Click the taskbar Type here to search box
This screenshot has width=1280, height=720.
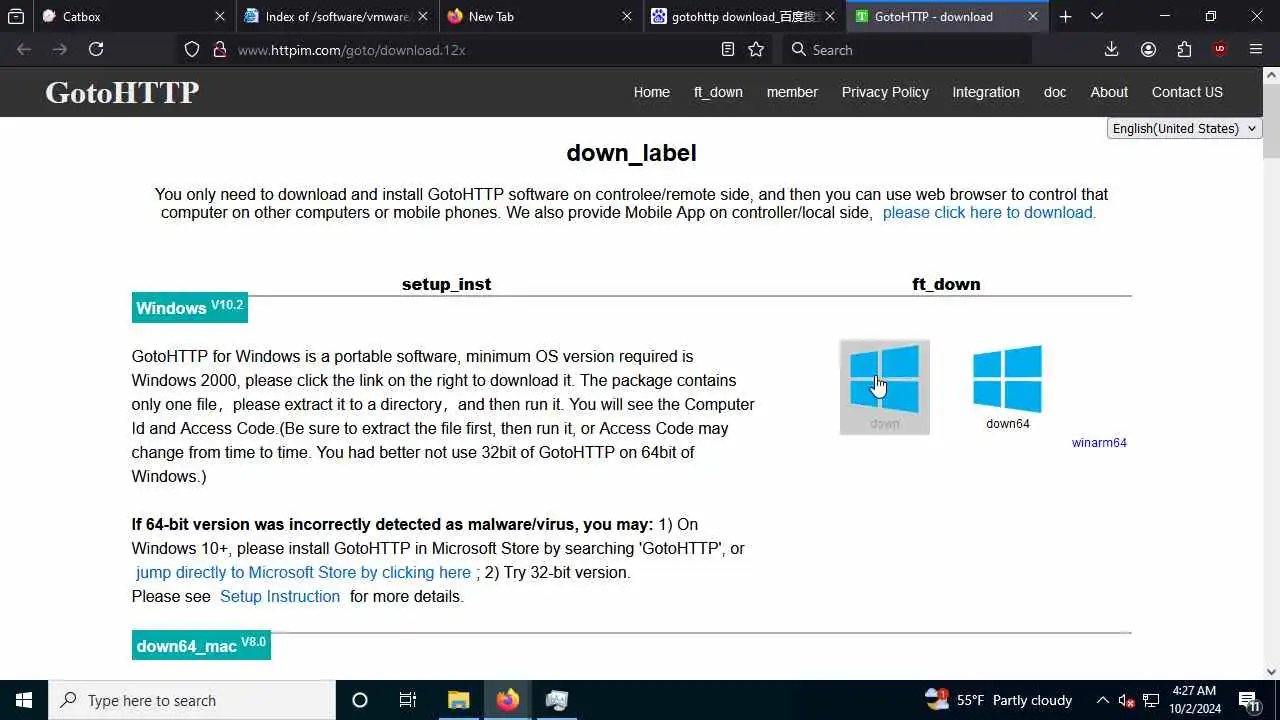click(x=192, y=700)
